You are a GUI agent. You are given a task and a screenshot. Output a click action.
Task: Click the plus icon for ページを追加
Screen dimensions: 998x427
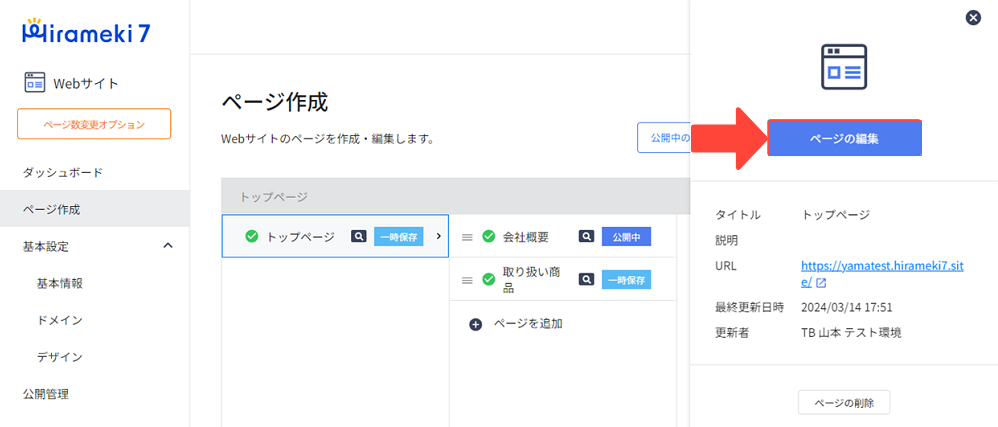(x=475, y=324)
